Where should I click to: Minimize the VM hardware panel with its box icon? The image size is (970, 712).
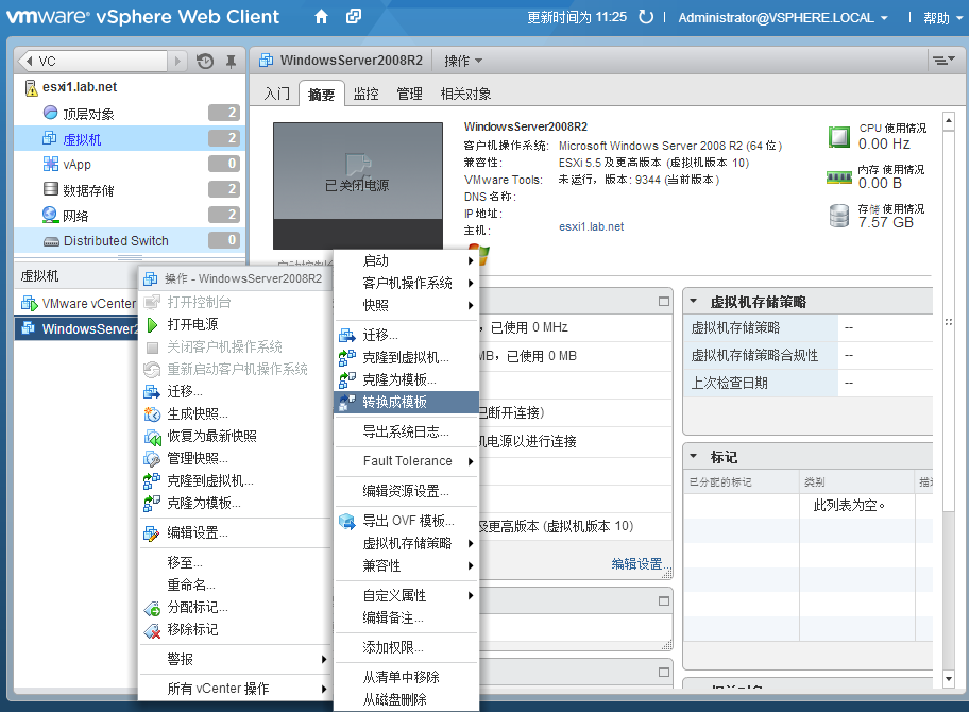[664, 301]
